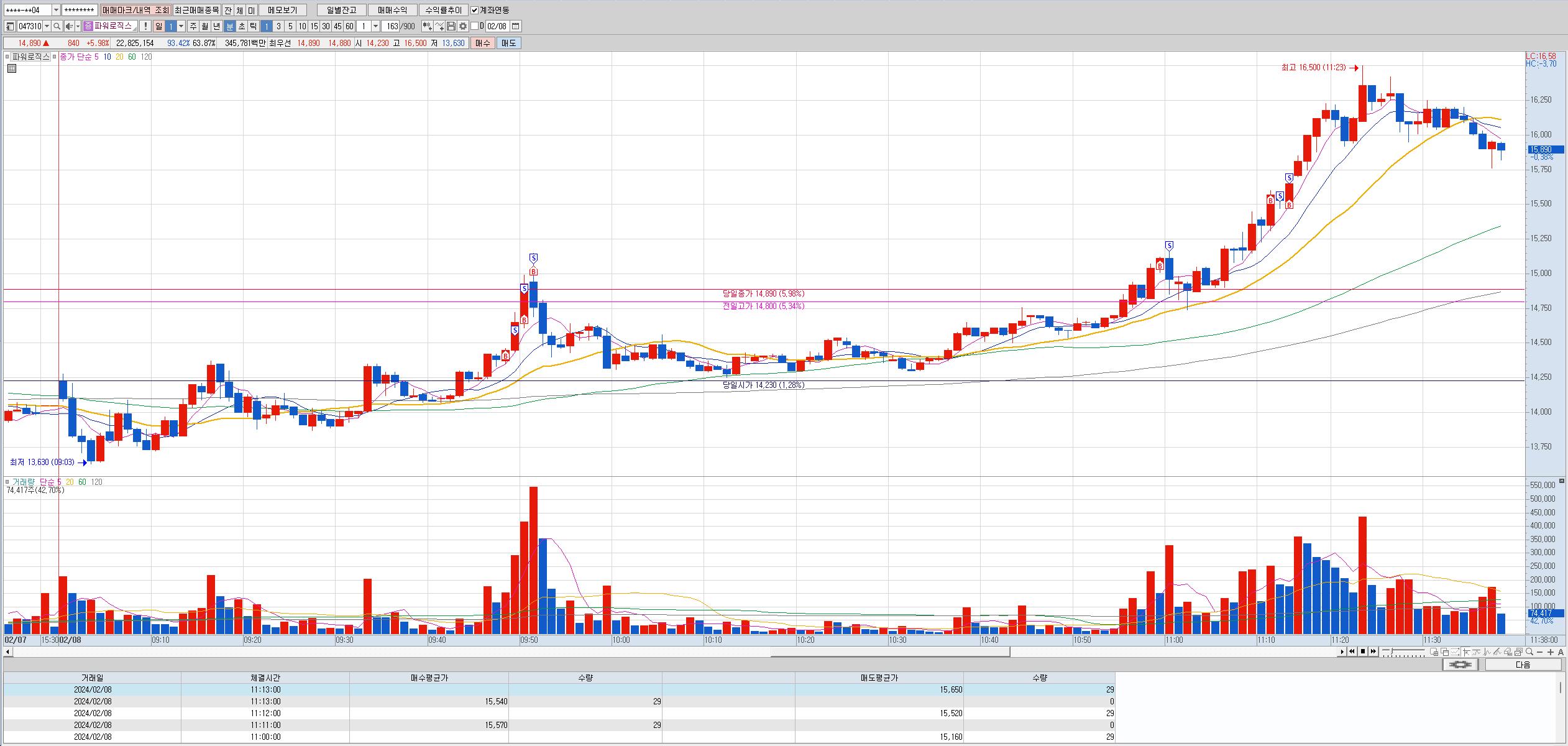Toggle the 초 (second) chart period button
1568x746 pixels.
[242, 26]
